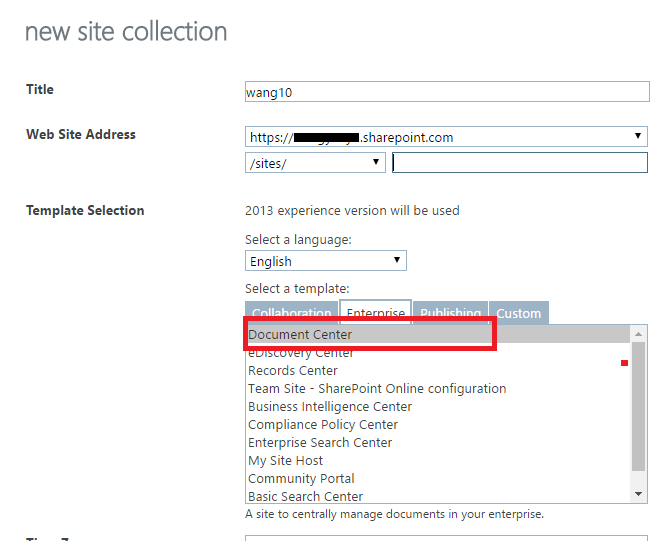
Task: Switch to the Custom template tab
Action: pyautogui.click(x=519, y=312)
